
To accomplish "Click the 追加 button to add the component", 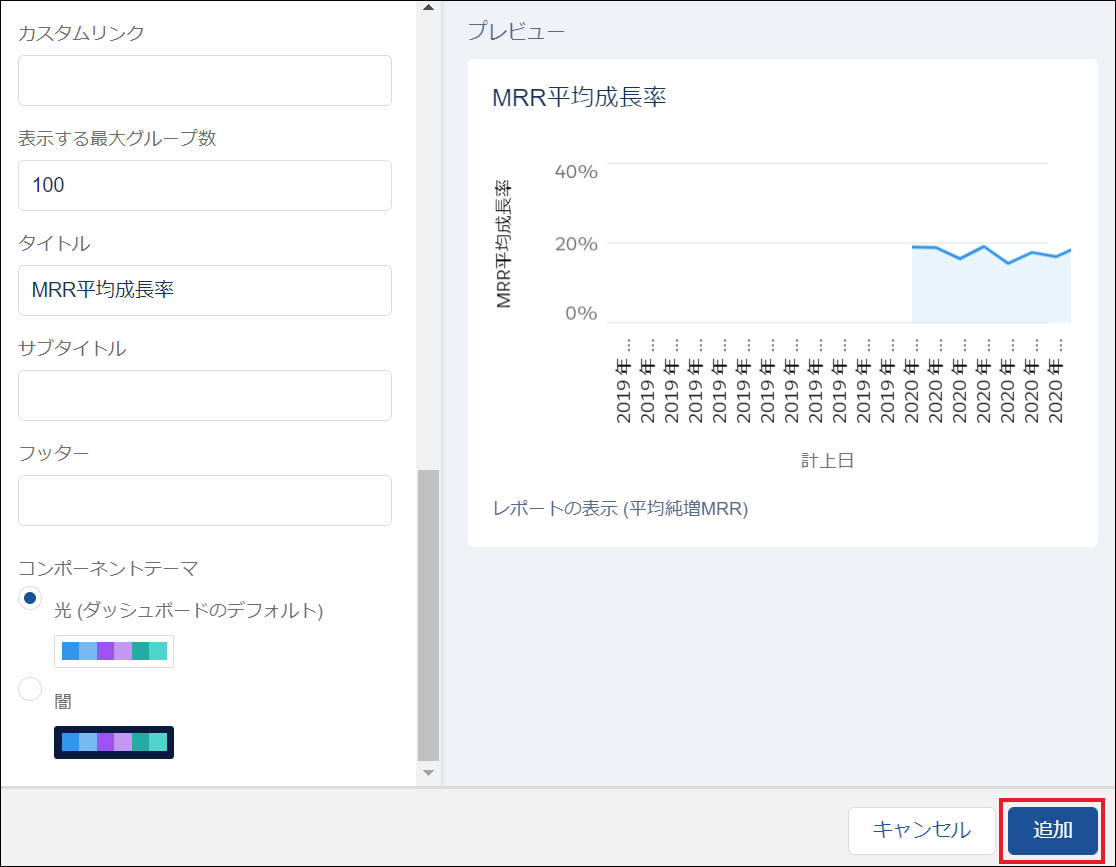I will pos(1051,830).
